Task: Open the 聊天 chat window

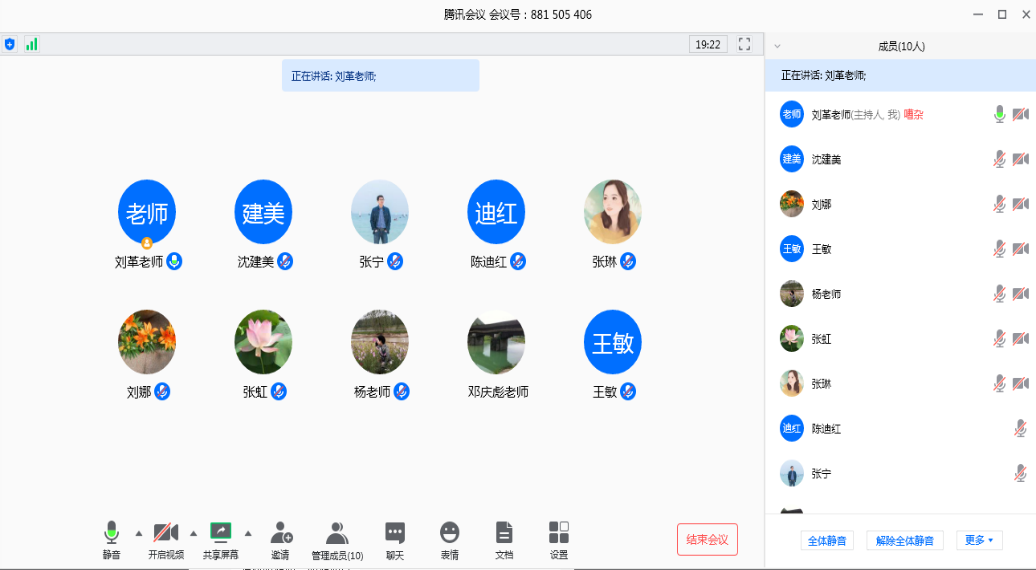Action: coord(395,533)
